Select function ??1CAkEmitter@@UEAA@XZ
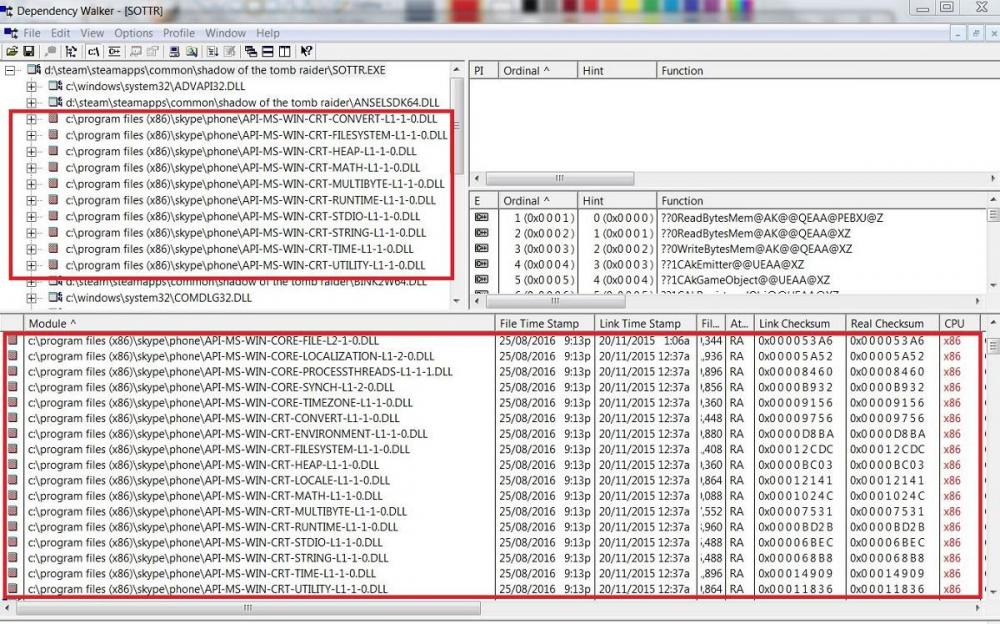1000x624 pixels. pyautogui.click(x=732, y=264)
